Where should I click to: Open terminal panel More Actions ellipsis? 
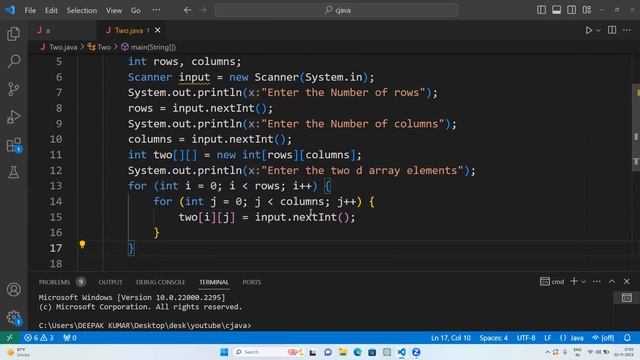pyautogui.click(x=597, y=281)
